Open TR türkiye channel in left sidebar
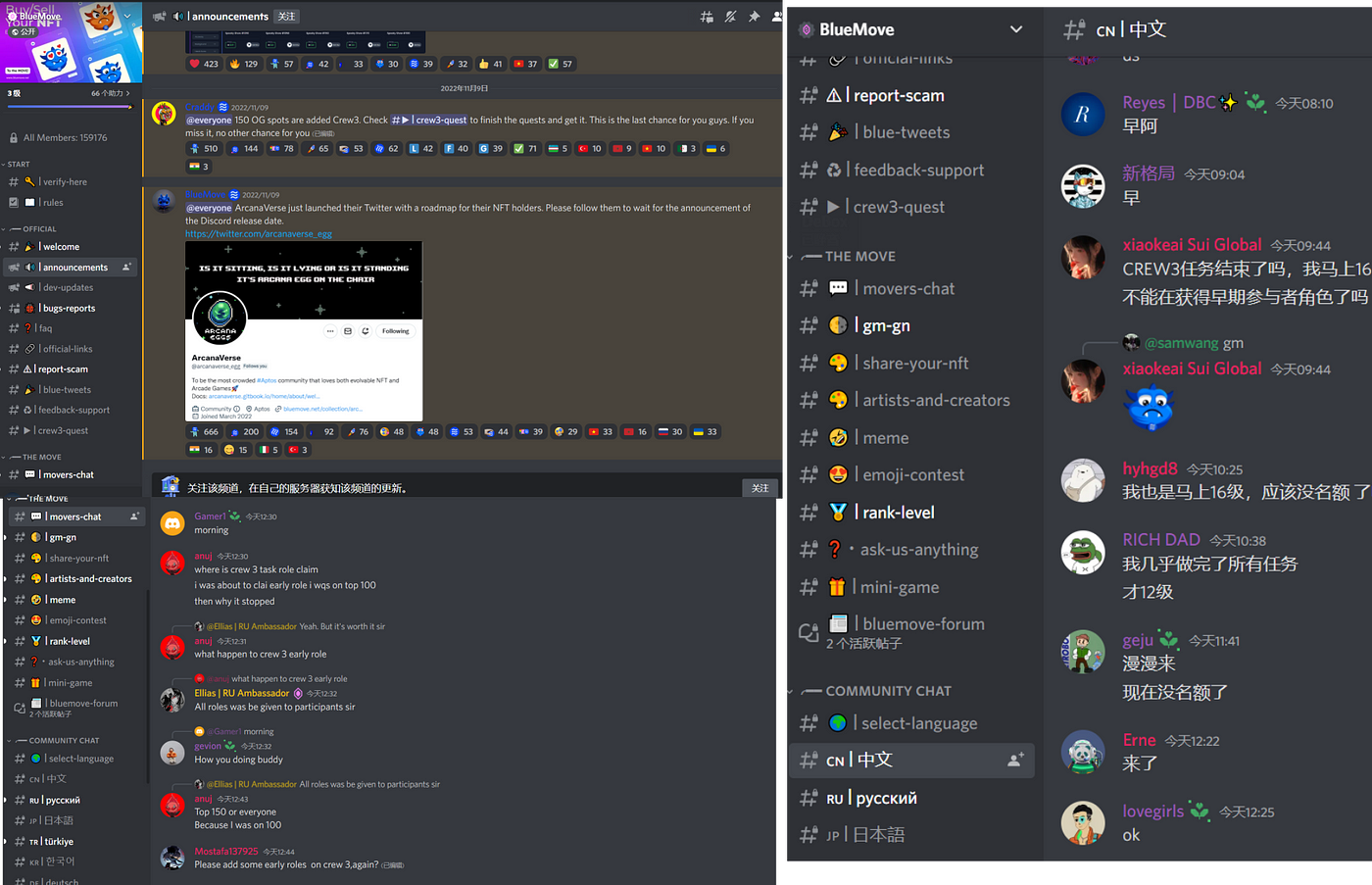Viewport: 1372px width, 885px height. (x=51, y=842)
